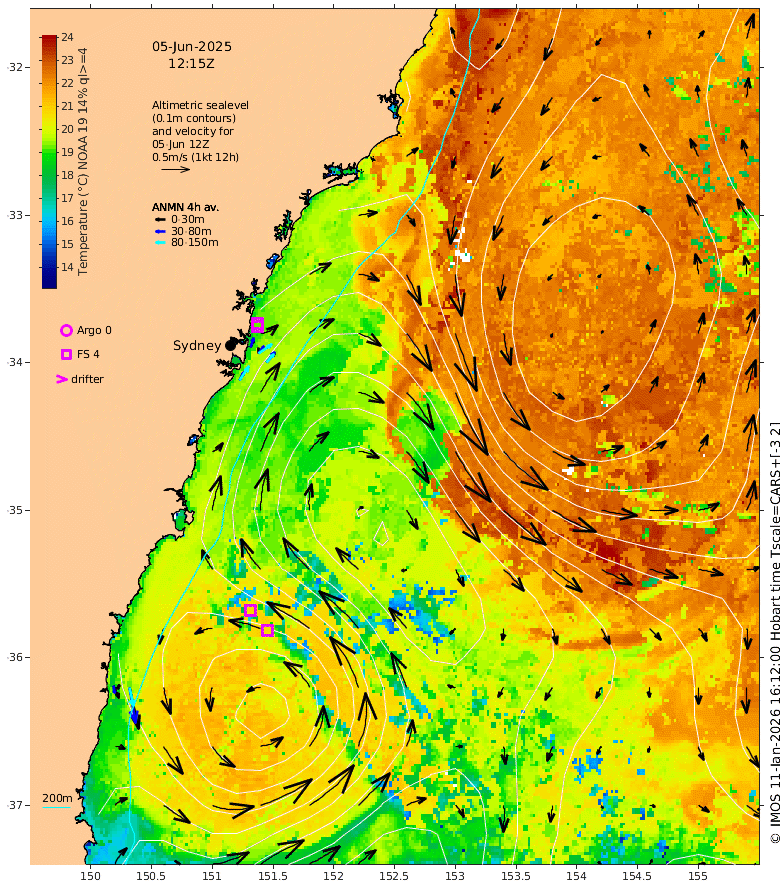
Task: Click the 'drifter' legend label
Action: pyautogui.click(x=87, y=379)
